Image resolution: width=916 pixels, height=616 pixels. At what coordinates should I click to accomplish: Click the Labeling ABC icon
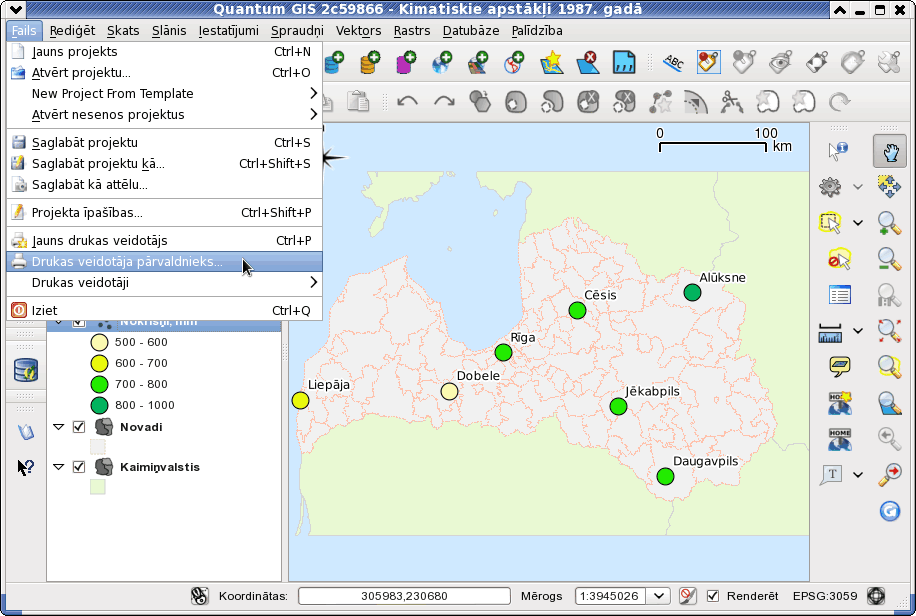coord(673,63)
